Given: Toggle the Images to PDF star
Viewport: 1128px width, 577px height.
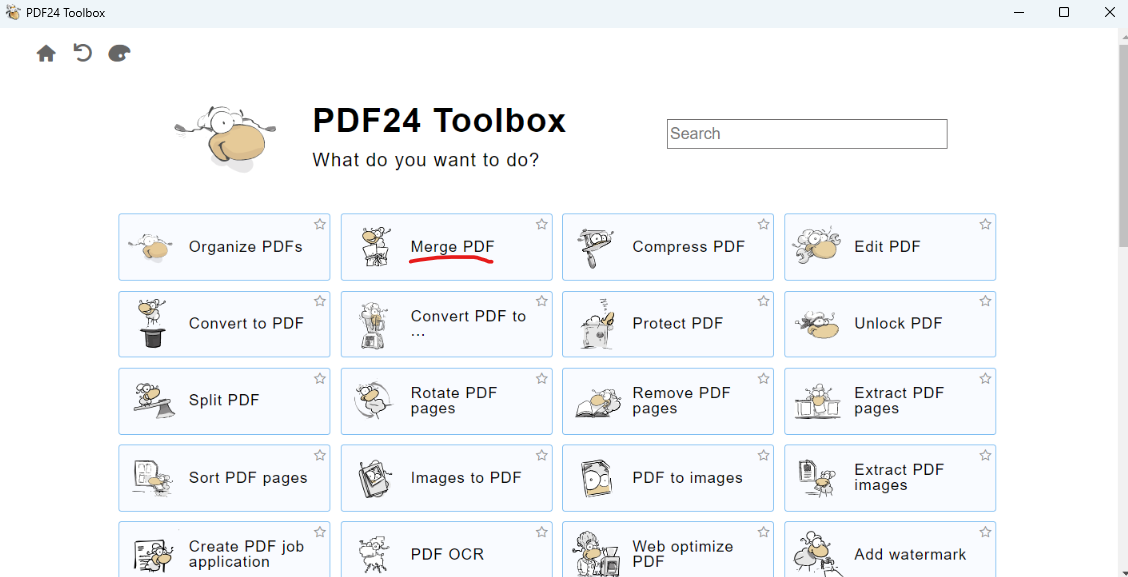Looking at the screenshot, I should (x=542, y=455).
